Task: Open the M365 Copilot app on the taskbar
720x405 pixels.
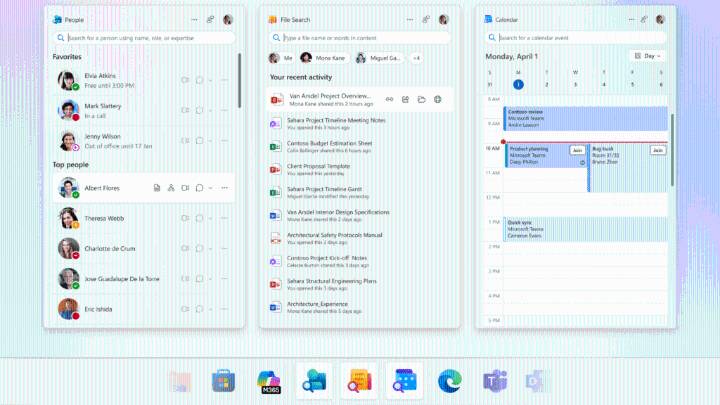Action: point(269,382)
